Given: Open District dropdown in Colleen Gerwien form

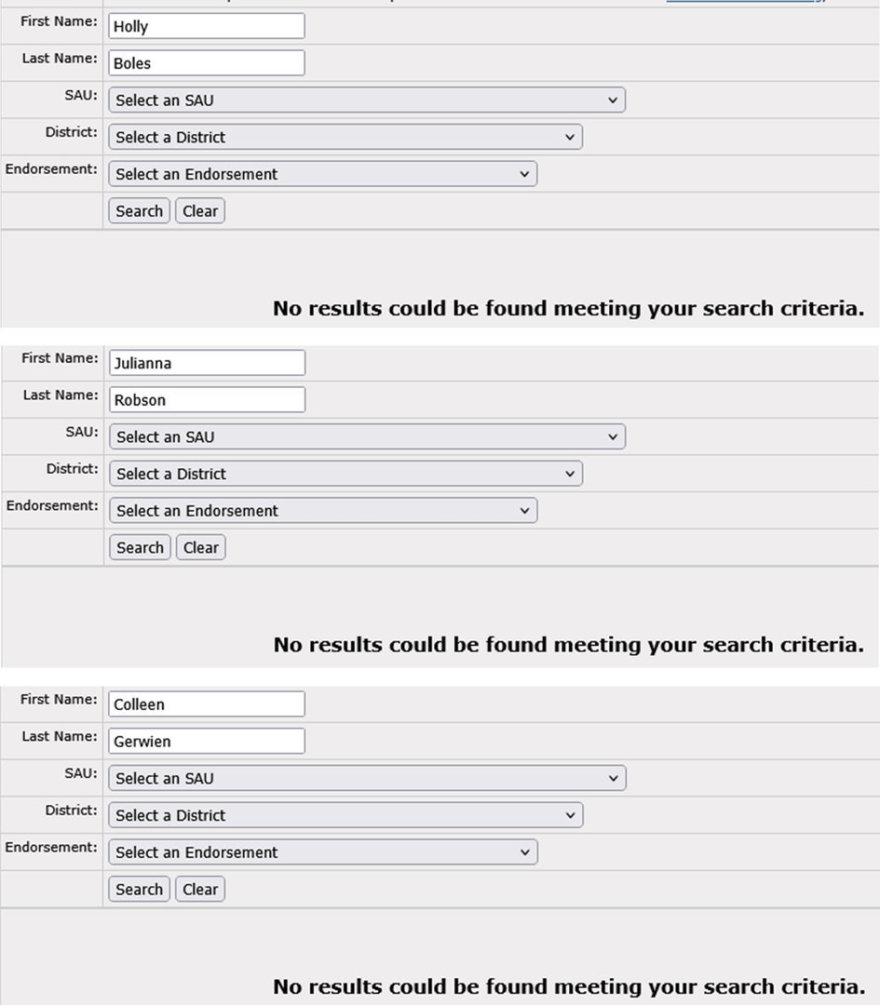Looking at the screenshot, I should tap(345, 815).
